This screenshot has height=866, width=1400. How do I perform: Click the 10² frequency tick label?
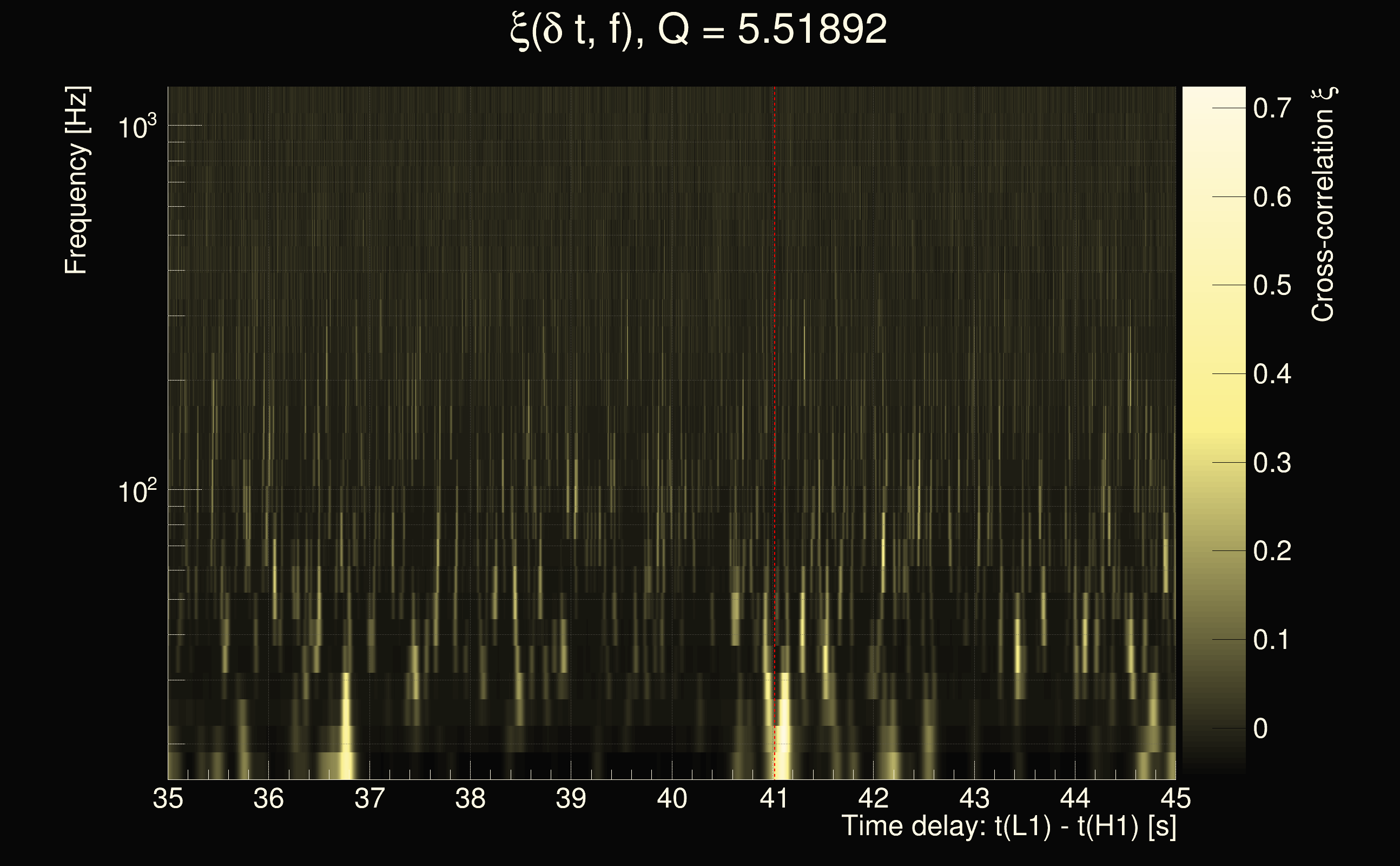137,491
